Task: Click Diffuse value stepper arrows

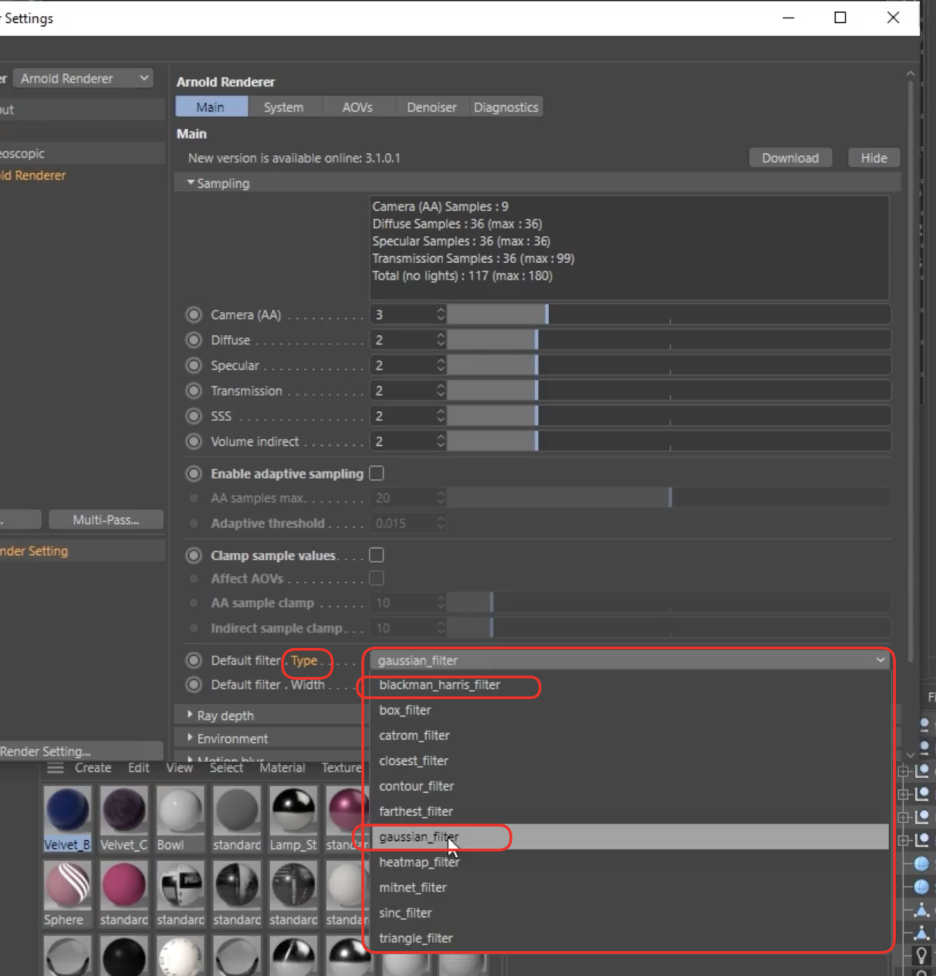Action: [x=441, y=340]
